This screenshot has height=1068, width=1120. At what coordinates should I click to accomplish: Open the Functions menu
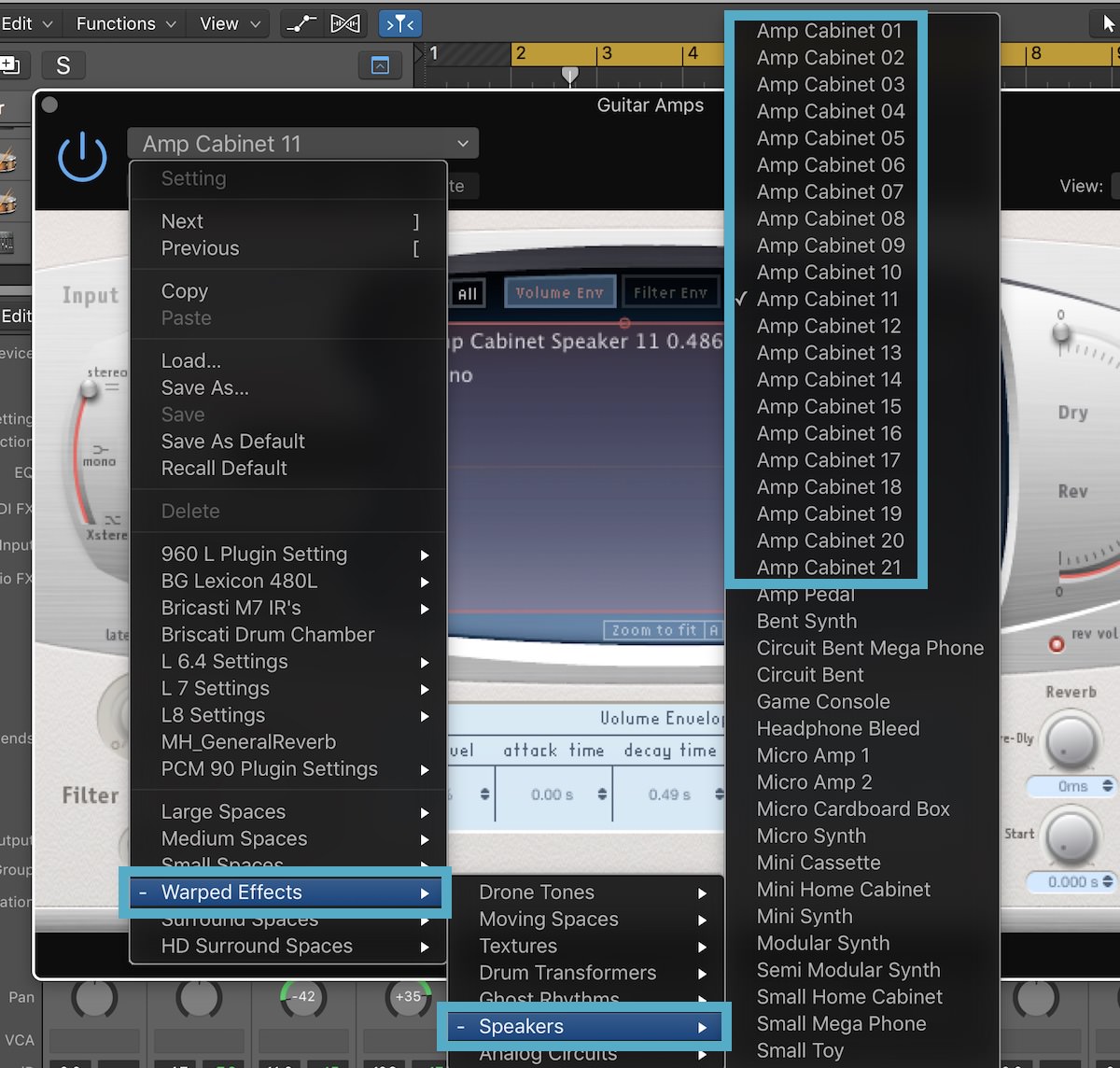[126, 23]
